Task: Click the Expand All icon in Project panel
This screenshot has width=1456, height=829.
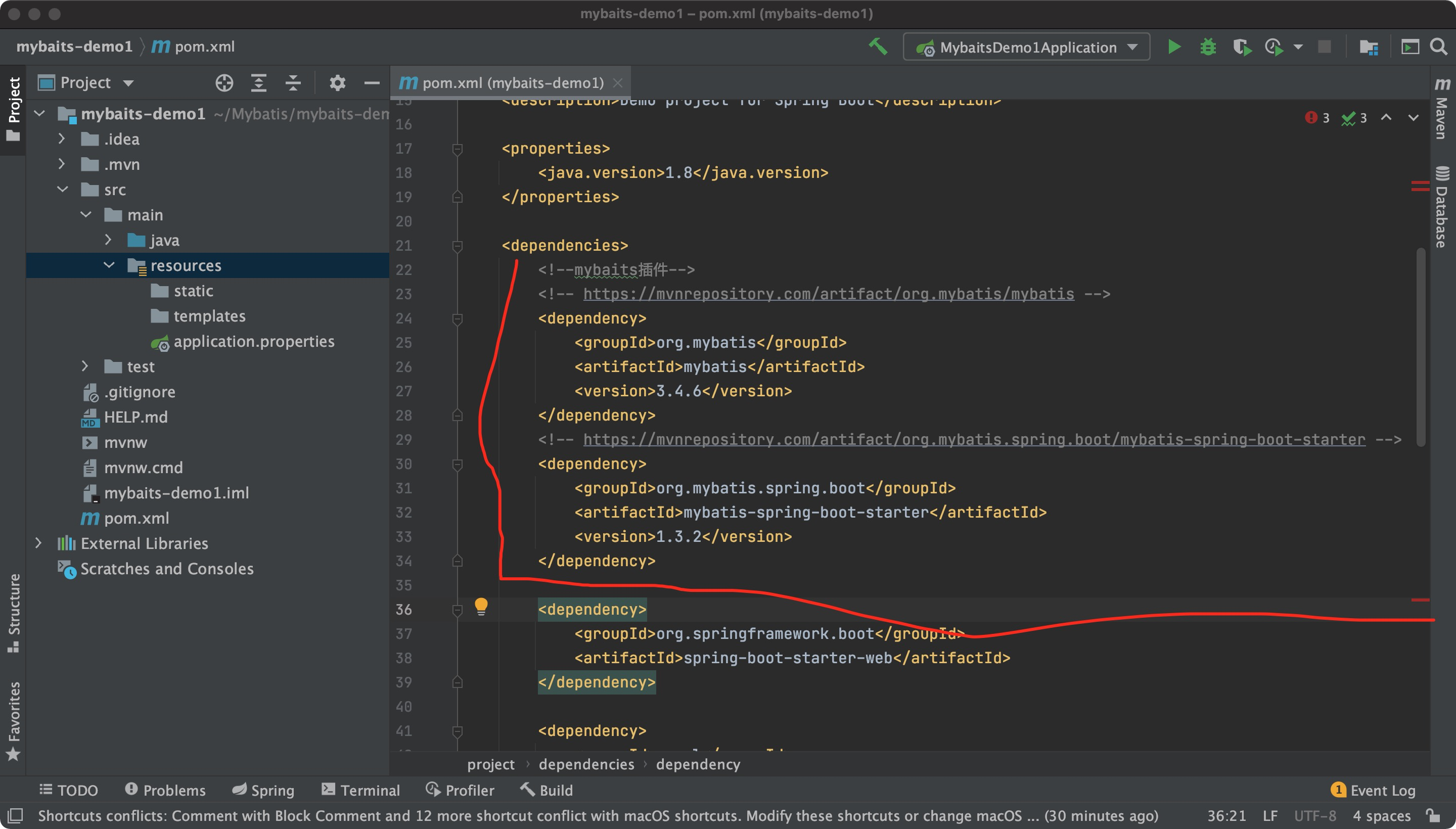Action: 259,83
